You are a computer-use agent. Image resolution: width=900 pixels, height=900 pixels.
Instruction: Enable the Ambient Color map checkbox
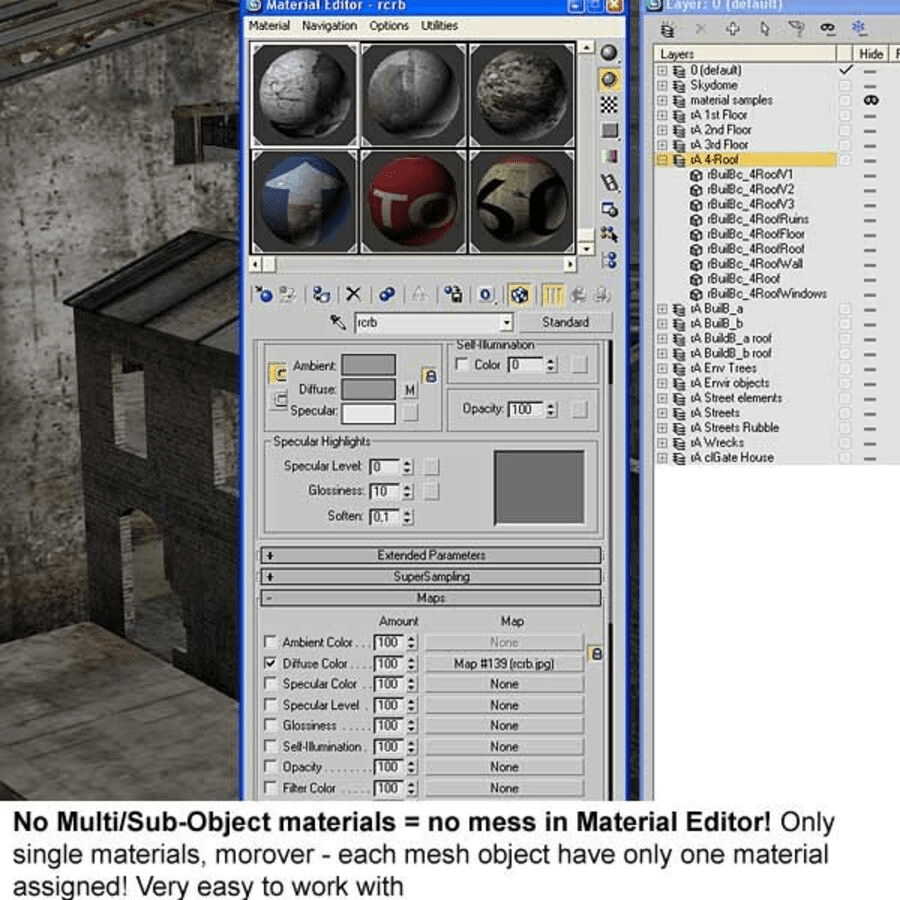(270, 642)
